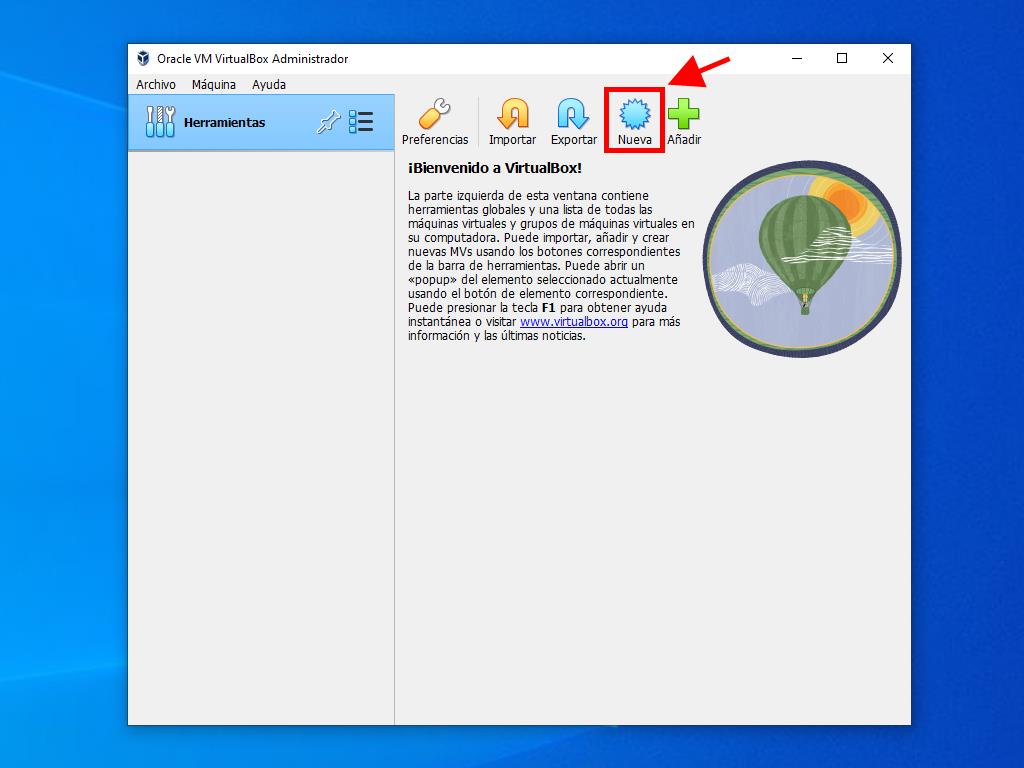
Task: Open the Máquina menu
Action: click(x=214, y=85)
